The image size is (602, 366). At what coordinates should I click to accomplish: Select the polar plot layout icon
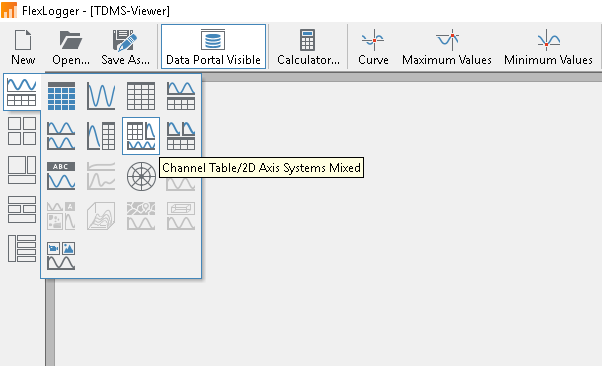141,176
